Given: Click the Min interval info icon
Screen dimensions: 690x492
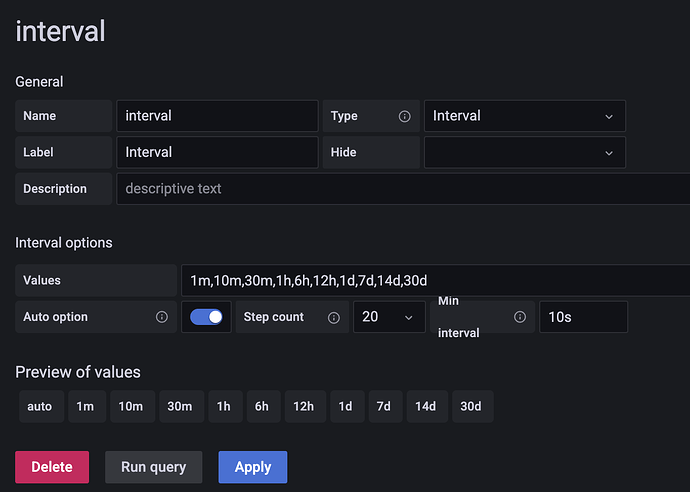Looking at the screenshot, I should click(520, 317).
